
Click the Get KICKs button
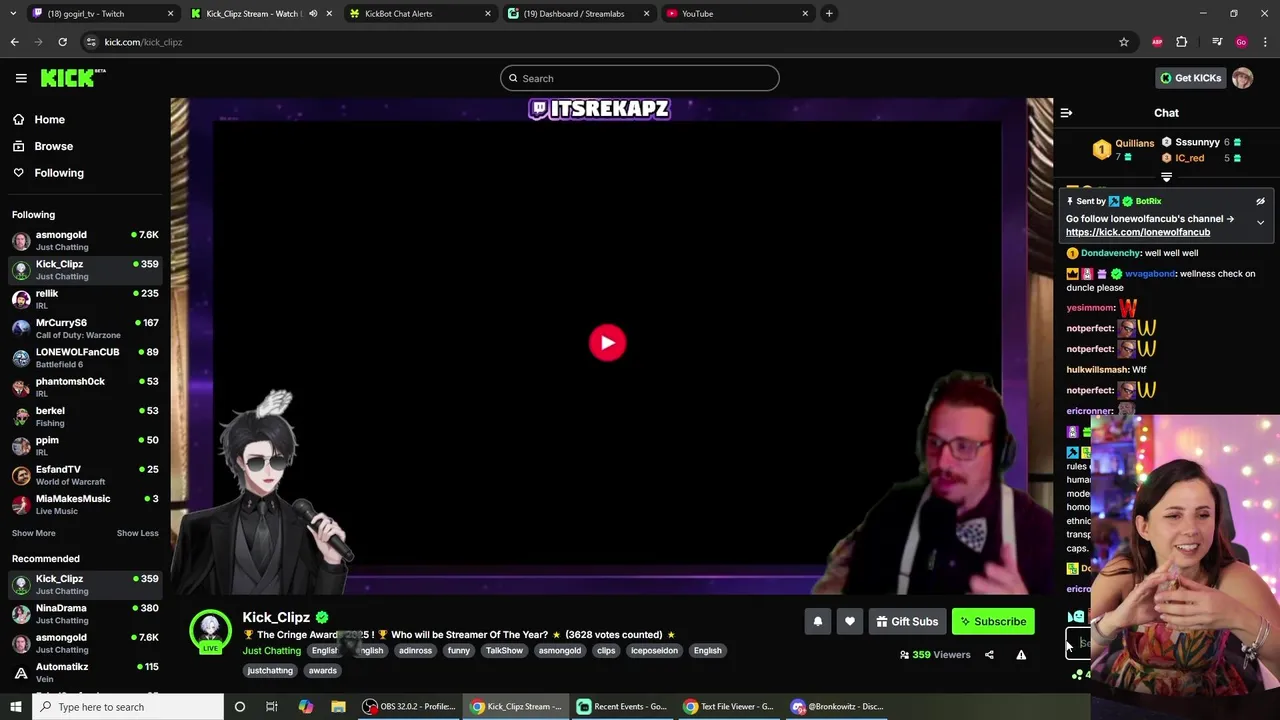tap(1190, 78)
